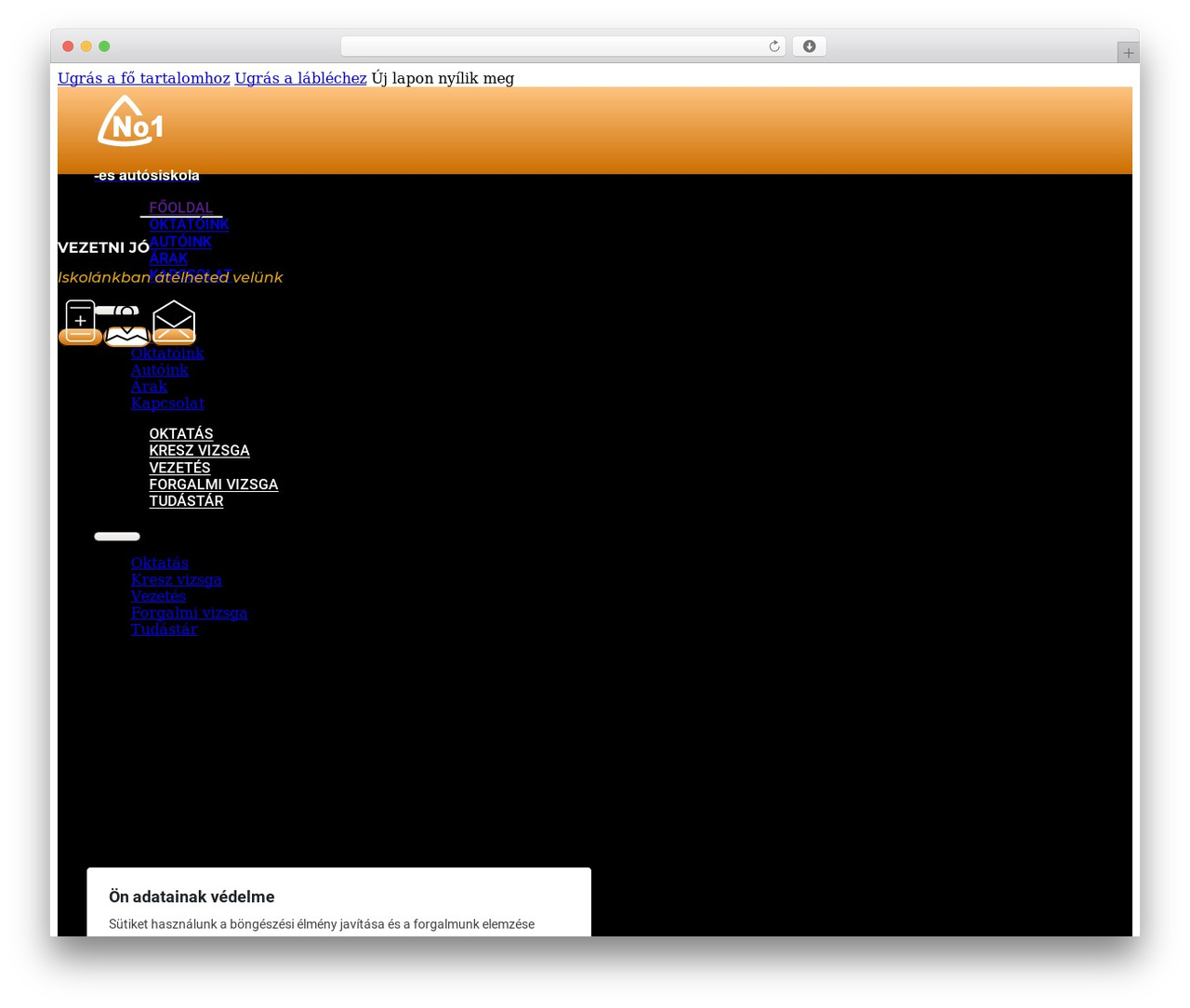Click the browser address bar
1190x1008 pixels.
(x=562, y=46)
